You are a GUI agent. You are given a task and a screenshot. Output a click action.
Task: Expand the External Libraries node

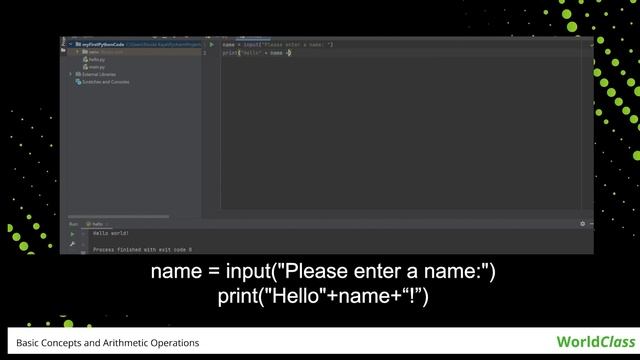(x=70, y=74)
